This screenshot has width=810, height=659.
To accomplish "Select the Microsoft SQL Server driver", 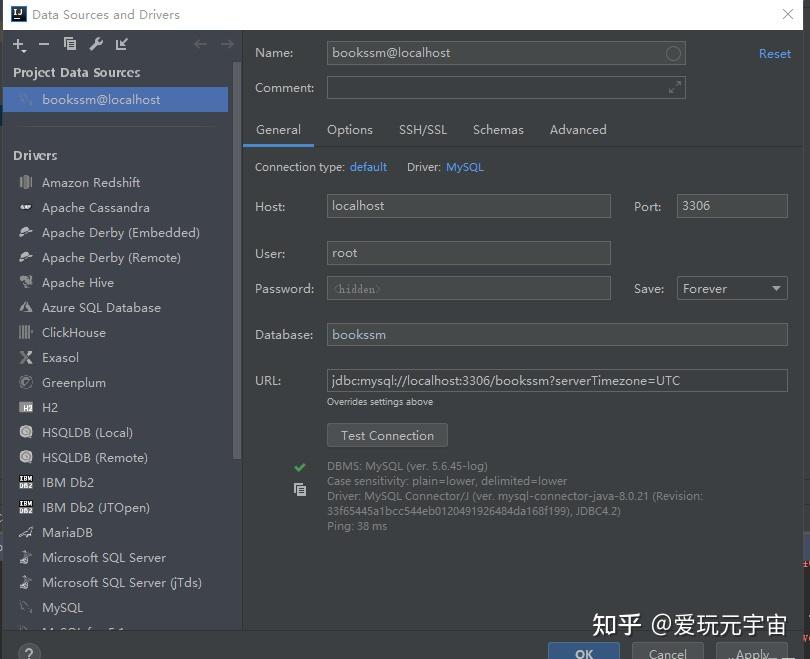I will pyautogui.click(x=106, y=557).
